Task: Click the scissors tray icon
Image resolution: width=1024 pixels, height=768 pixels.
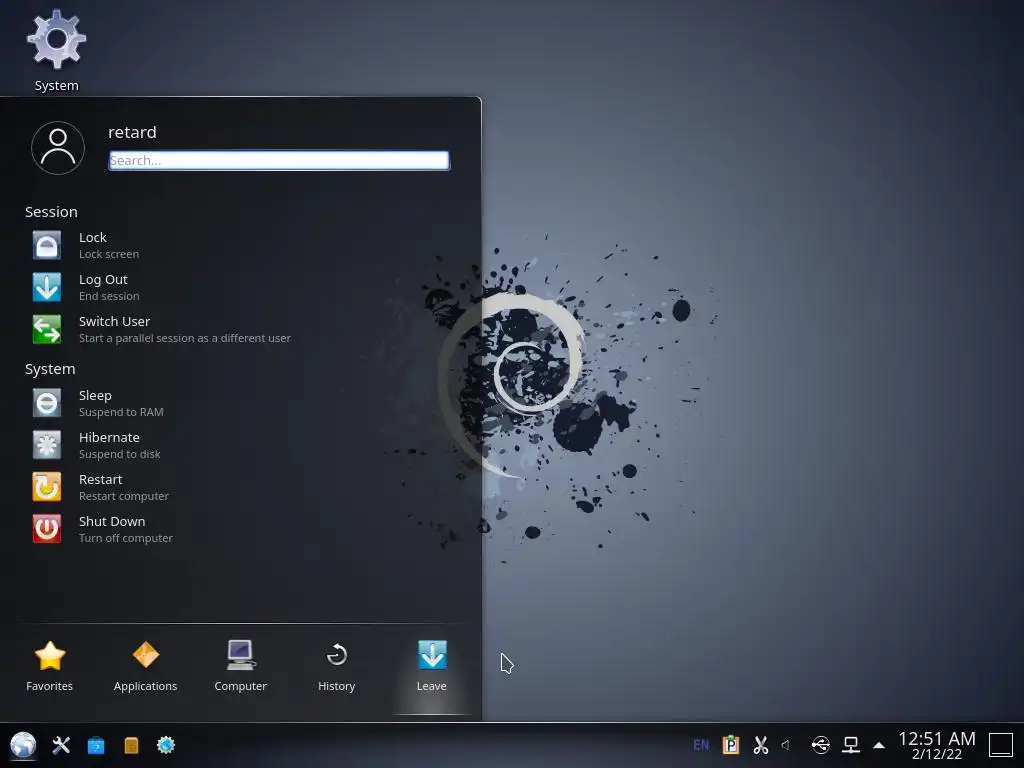Action: coord(761,745)
